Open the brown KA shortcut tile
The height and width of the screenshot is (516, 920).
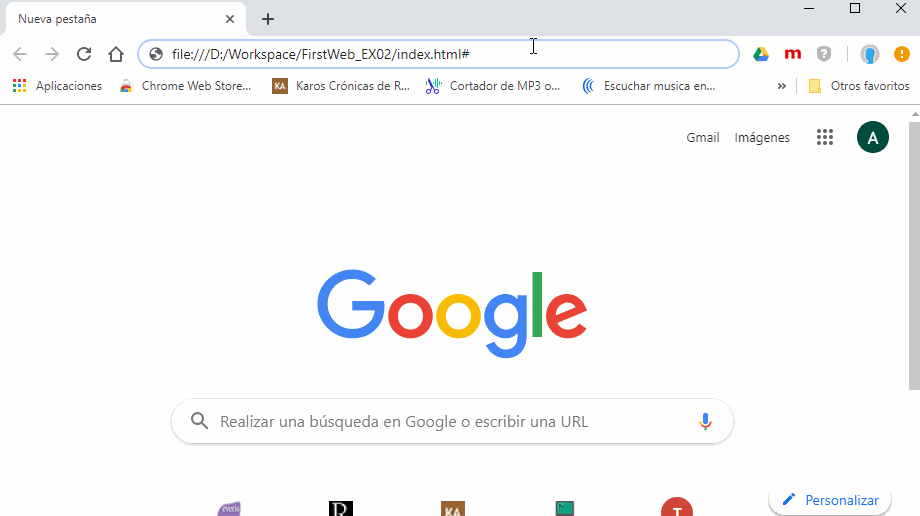pos(453,508)
